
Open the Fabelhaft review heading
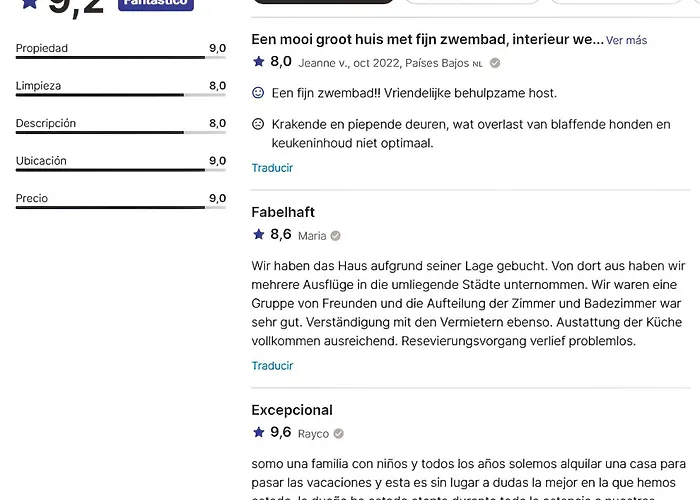point(283,212)
